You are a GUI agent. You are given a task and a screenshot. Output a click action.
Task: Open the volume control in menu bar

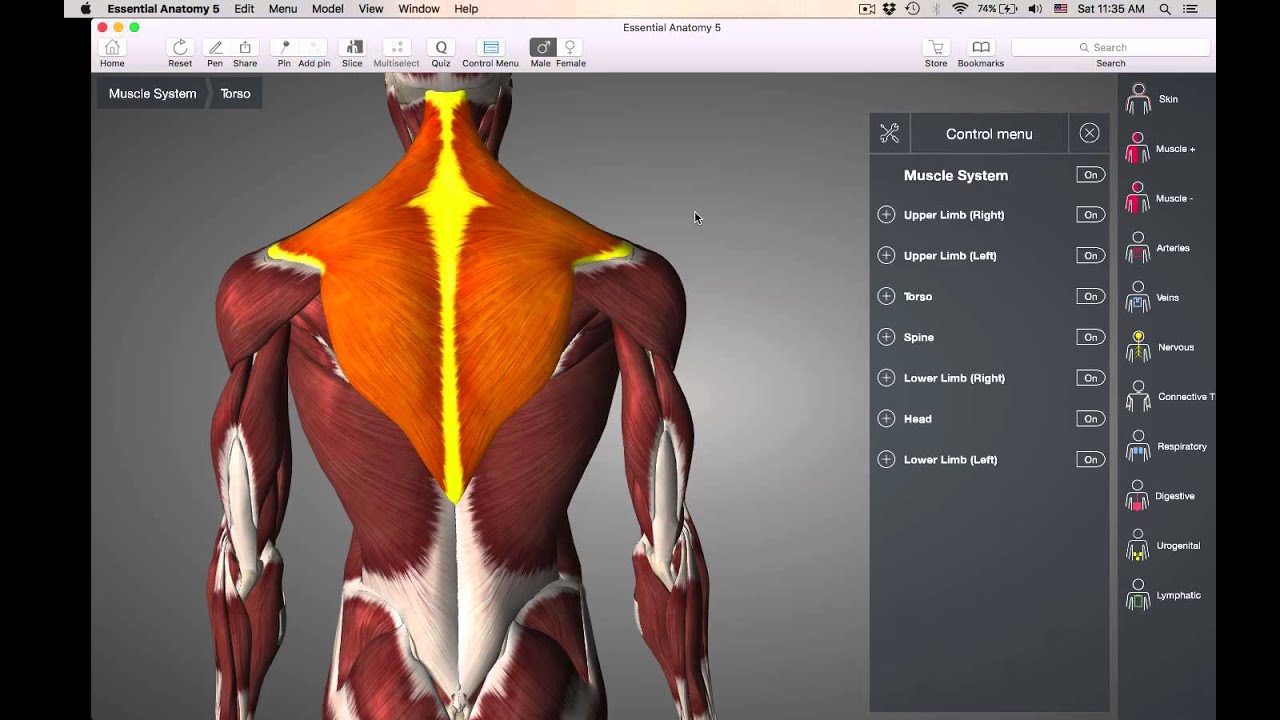1034,9
